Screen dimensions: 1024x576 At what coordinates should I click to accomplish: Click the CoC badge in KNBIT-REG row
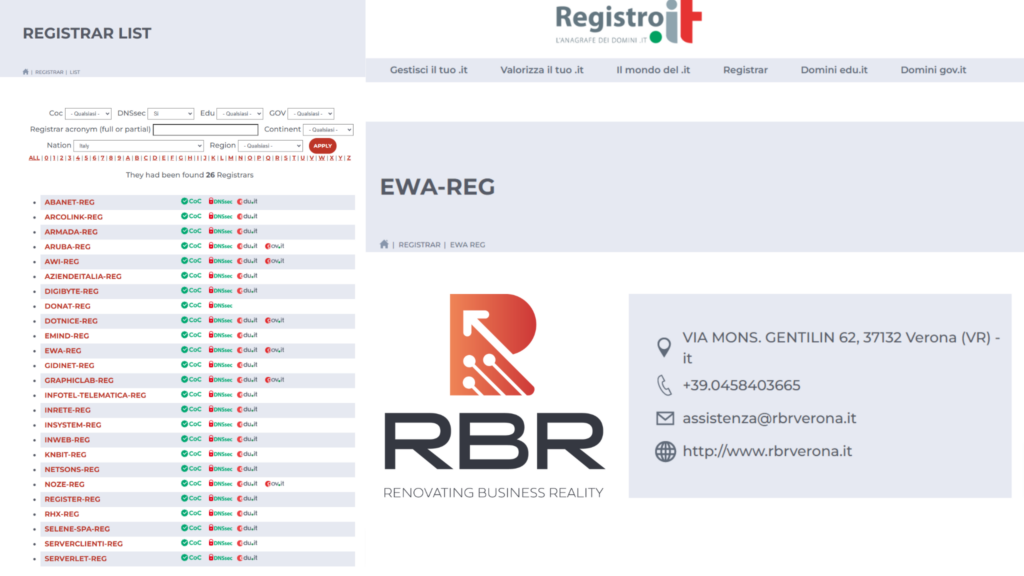tap(191, 454)
